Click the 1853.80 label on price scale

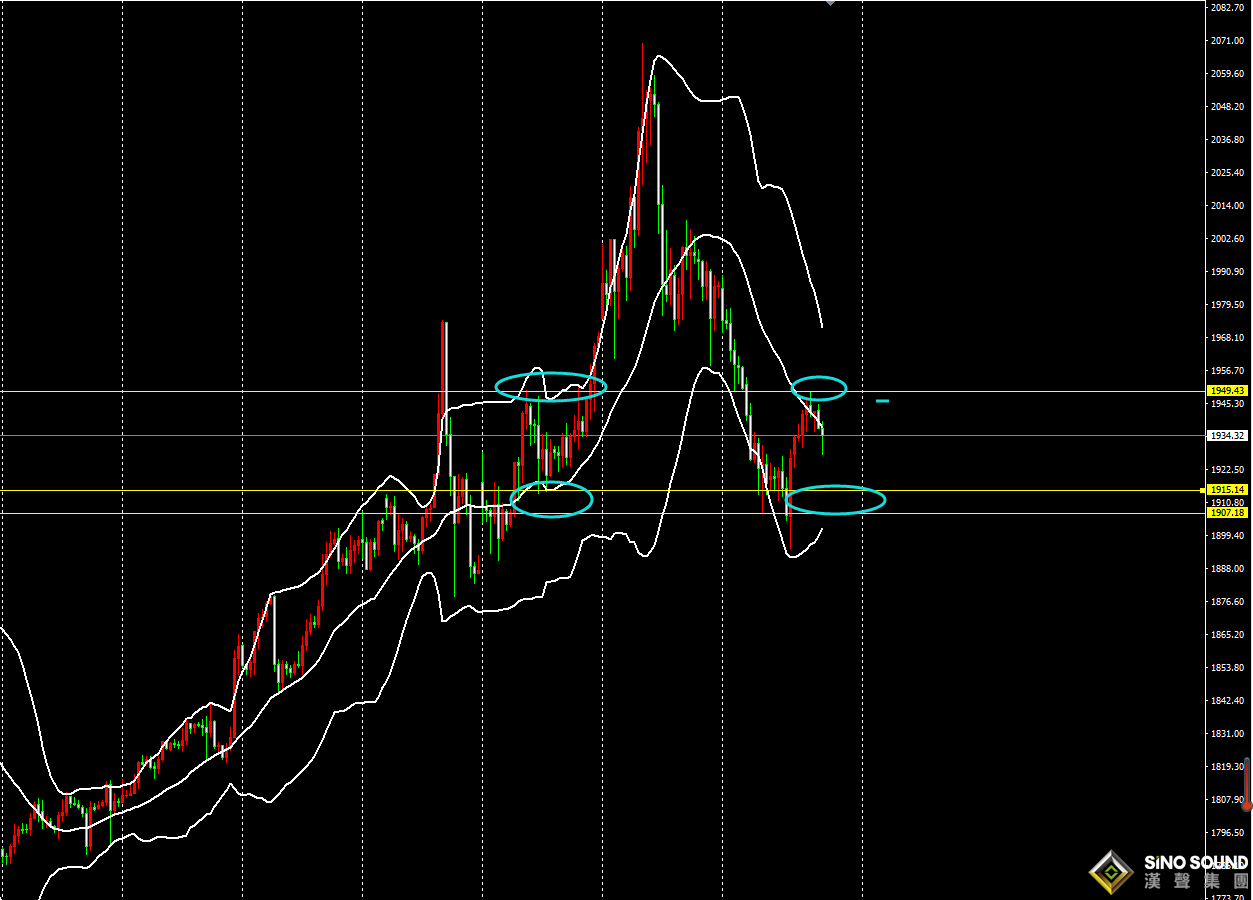point(1226,668)
